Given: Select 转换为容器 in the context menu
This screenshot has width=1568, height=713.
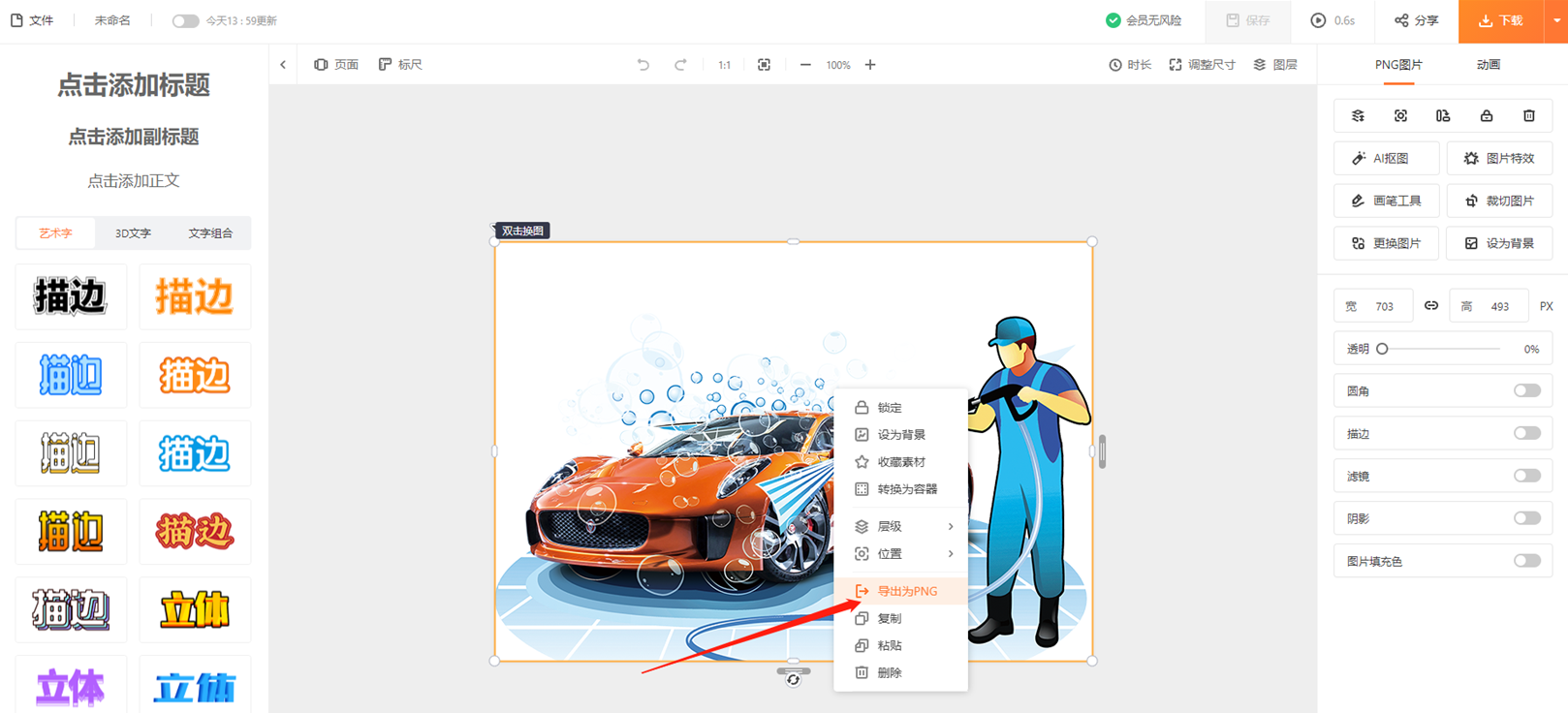Looking at the screenshot, I should [901, 489].
